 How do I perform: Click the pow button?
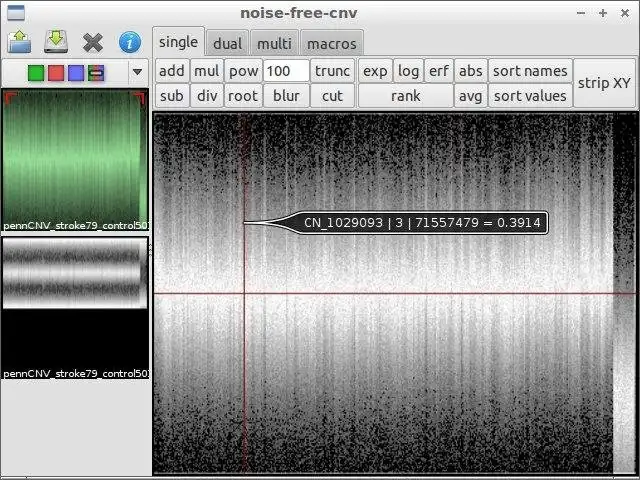pos(243,71)
